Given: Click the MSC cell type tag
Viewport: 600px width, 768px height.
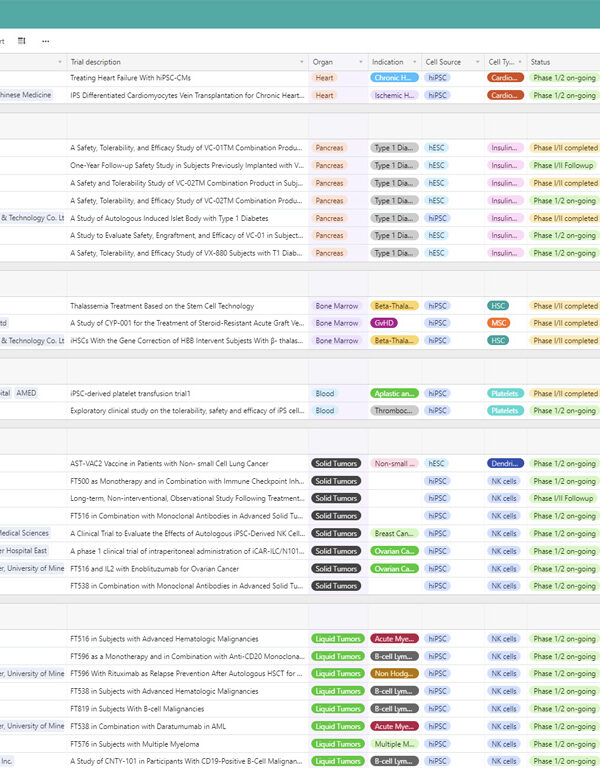Looking at the screenshot, I should (x=499, y=323).
